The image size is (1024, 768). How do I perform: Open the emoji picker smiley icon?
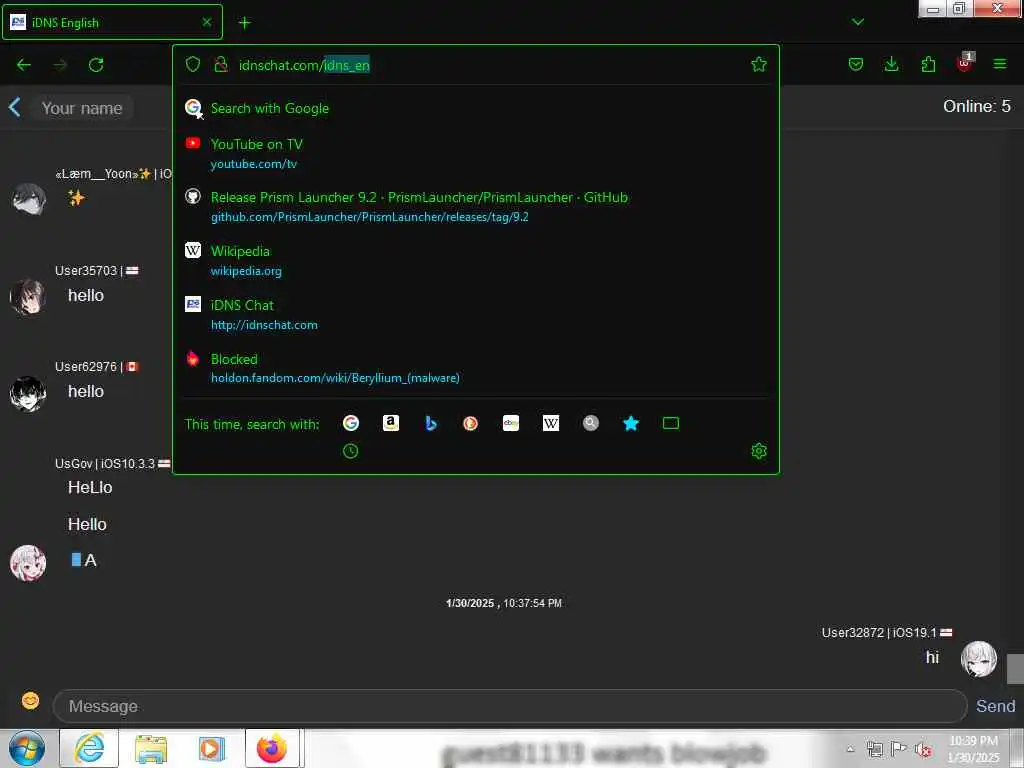(x=30, y=701)
